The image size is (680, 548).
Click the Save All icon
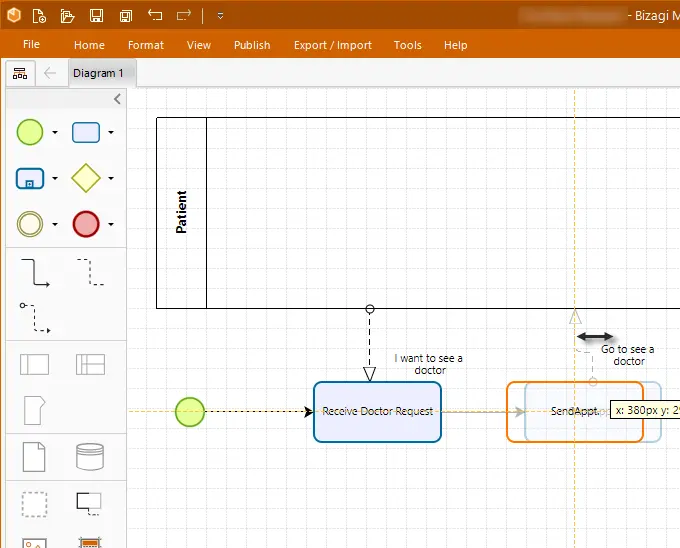[126, 16]
